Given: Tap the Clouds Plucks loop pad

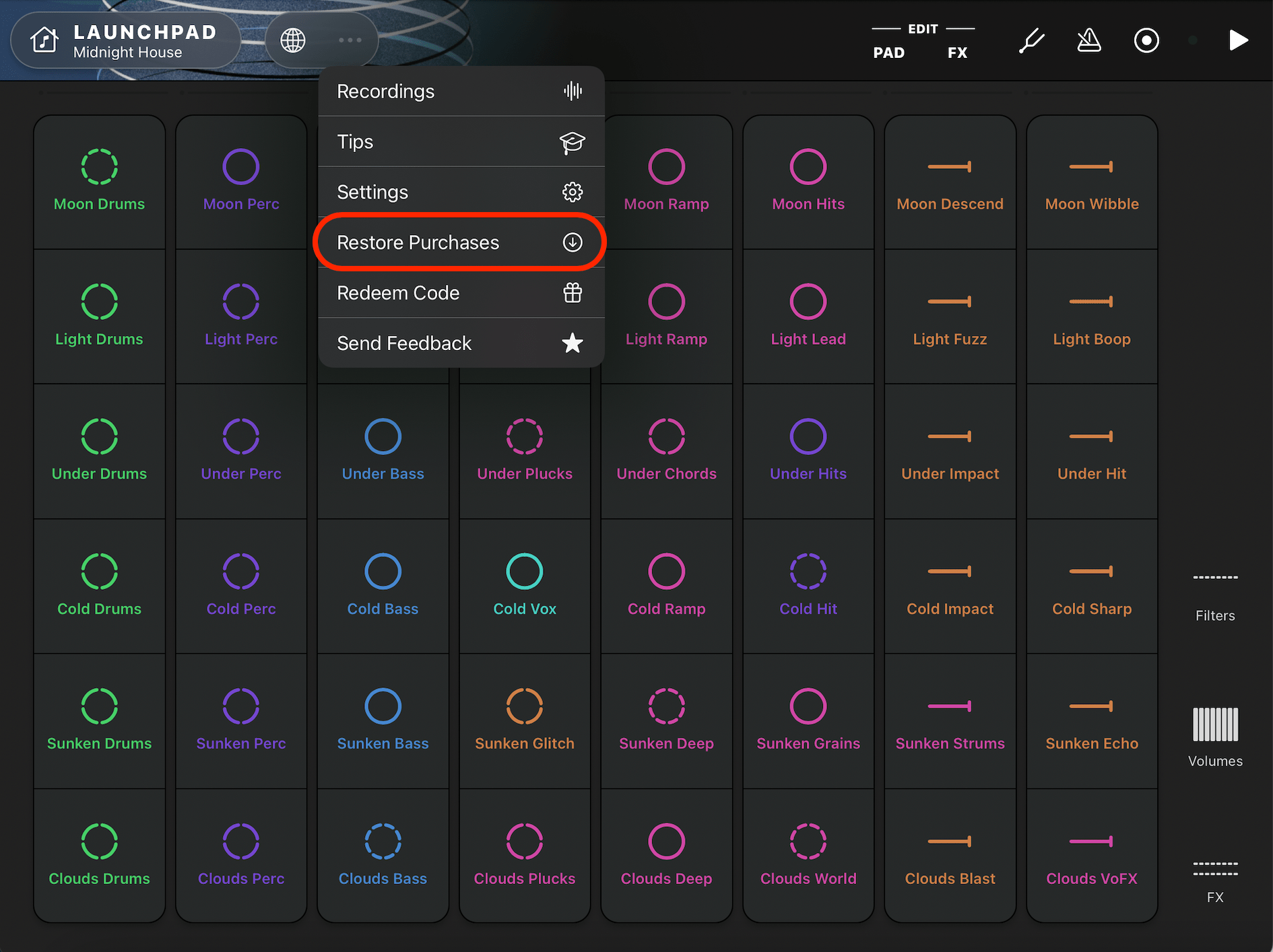Looking at the screenshot, I should click(525, 856).
